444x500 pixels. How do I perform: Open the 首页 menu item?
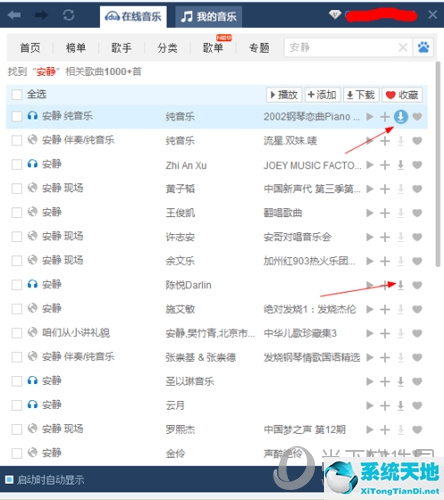(30, 48)
